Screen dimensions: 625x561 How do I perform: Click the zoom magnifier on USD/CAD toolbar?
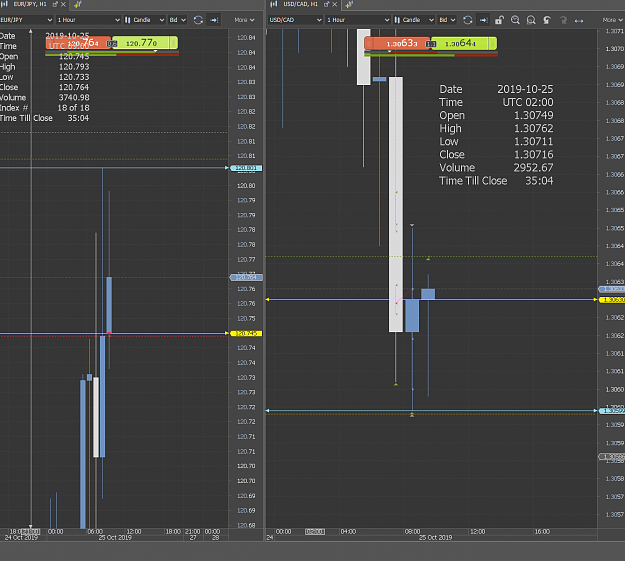515,20
